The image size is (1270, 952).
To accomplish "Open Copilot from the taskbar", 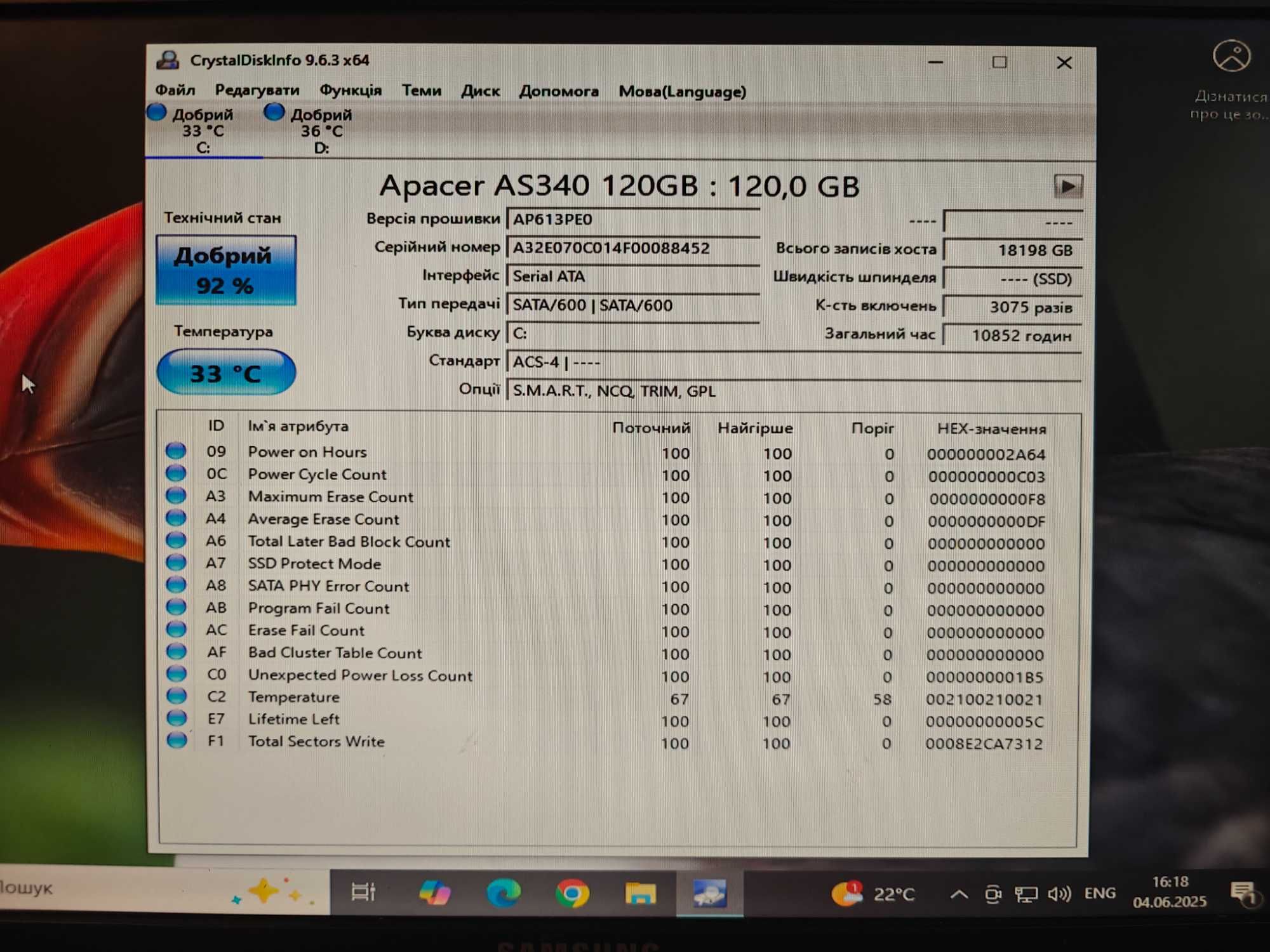I will pos(435,893).
